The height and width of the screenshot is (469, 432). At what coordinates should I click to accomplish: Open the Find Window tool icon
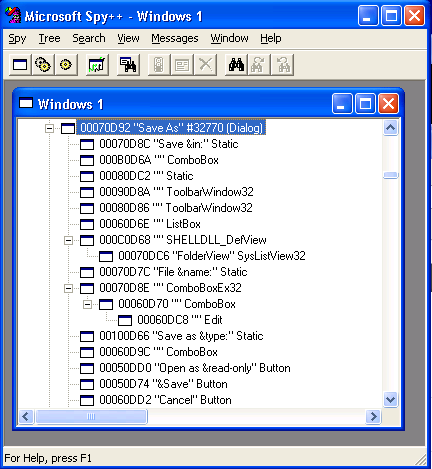point(128,64)
